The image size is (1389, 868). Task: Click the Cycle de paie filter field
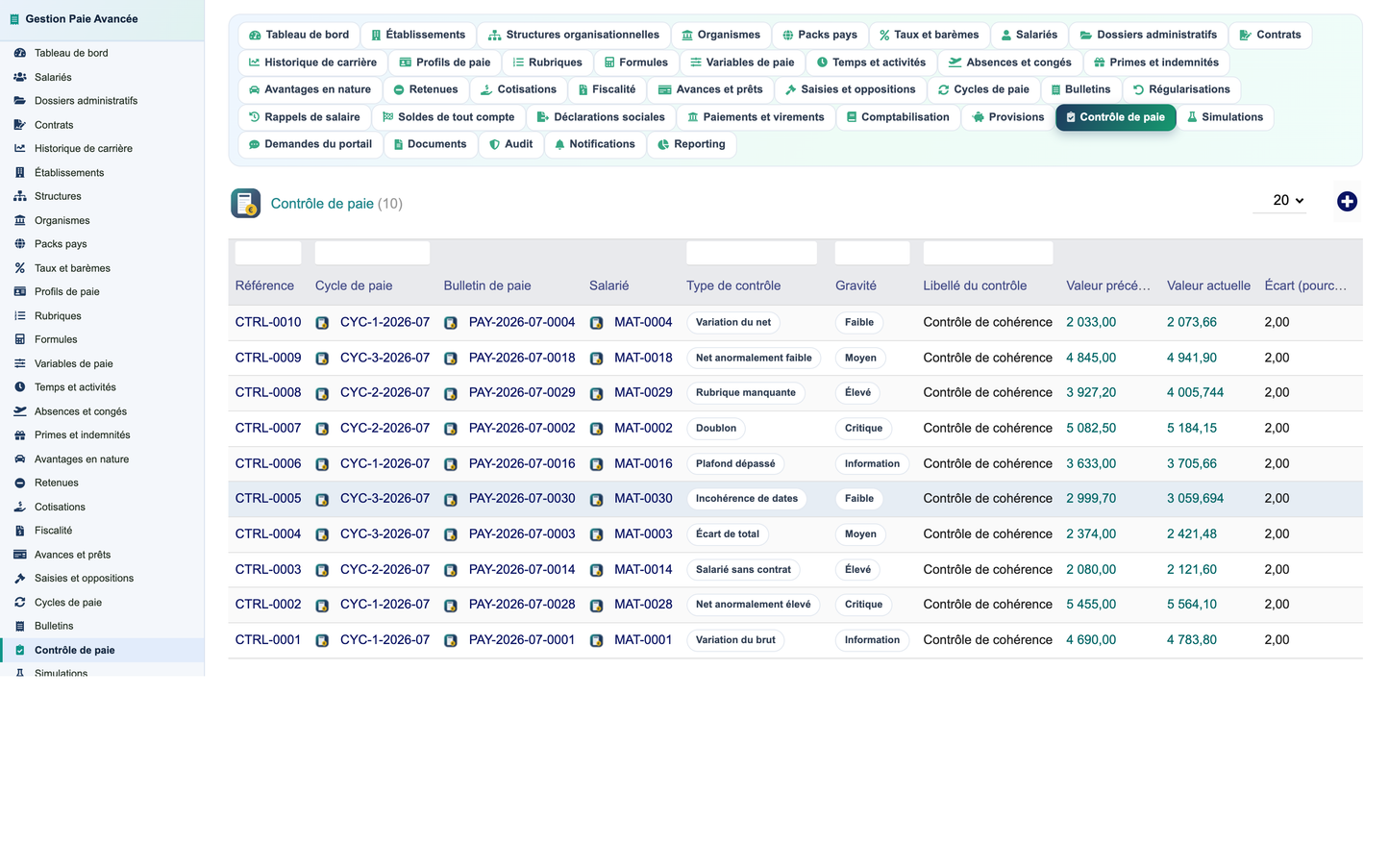coord(372,253)
